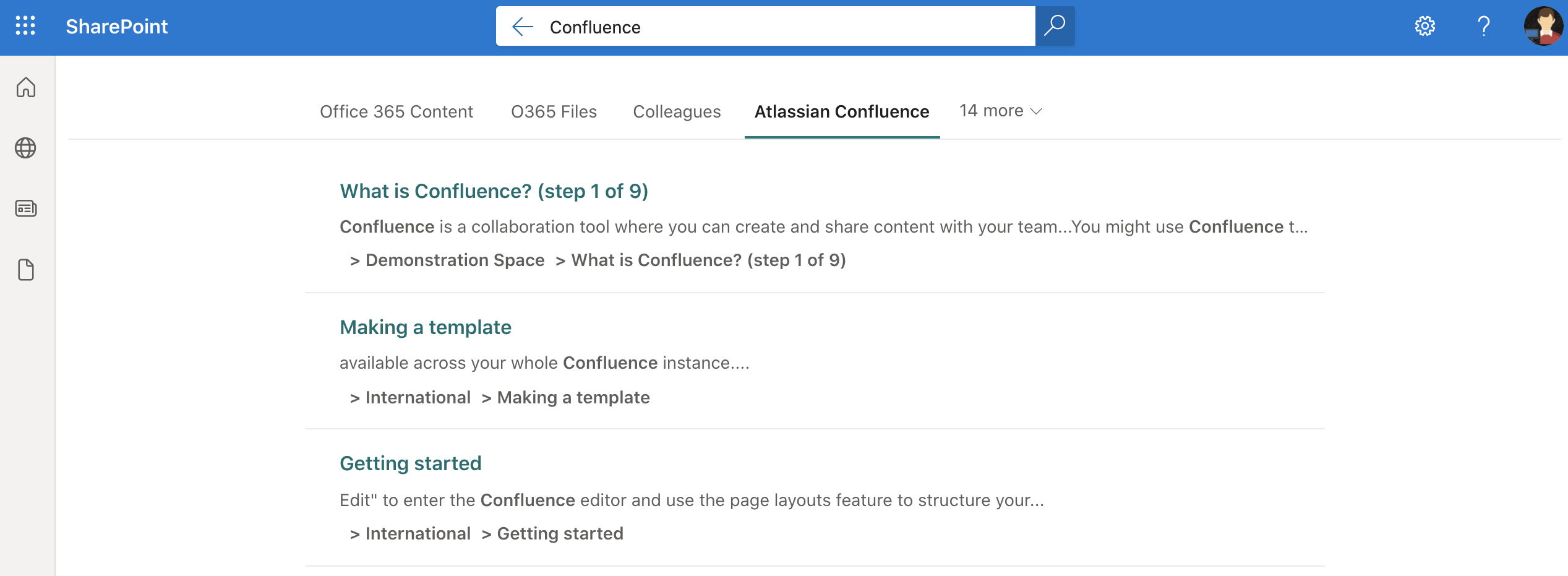1568x576 pixels.
Task: Expand the 14 more tabs dropdown
Action: pyautogui.click(x=1000, y=111)
